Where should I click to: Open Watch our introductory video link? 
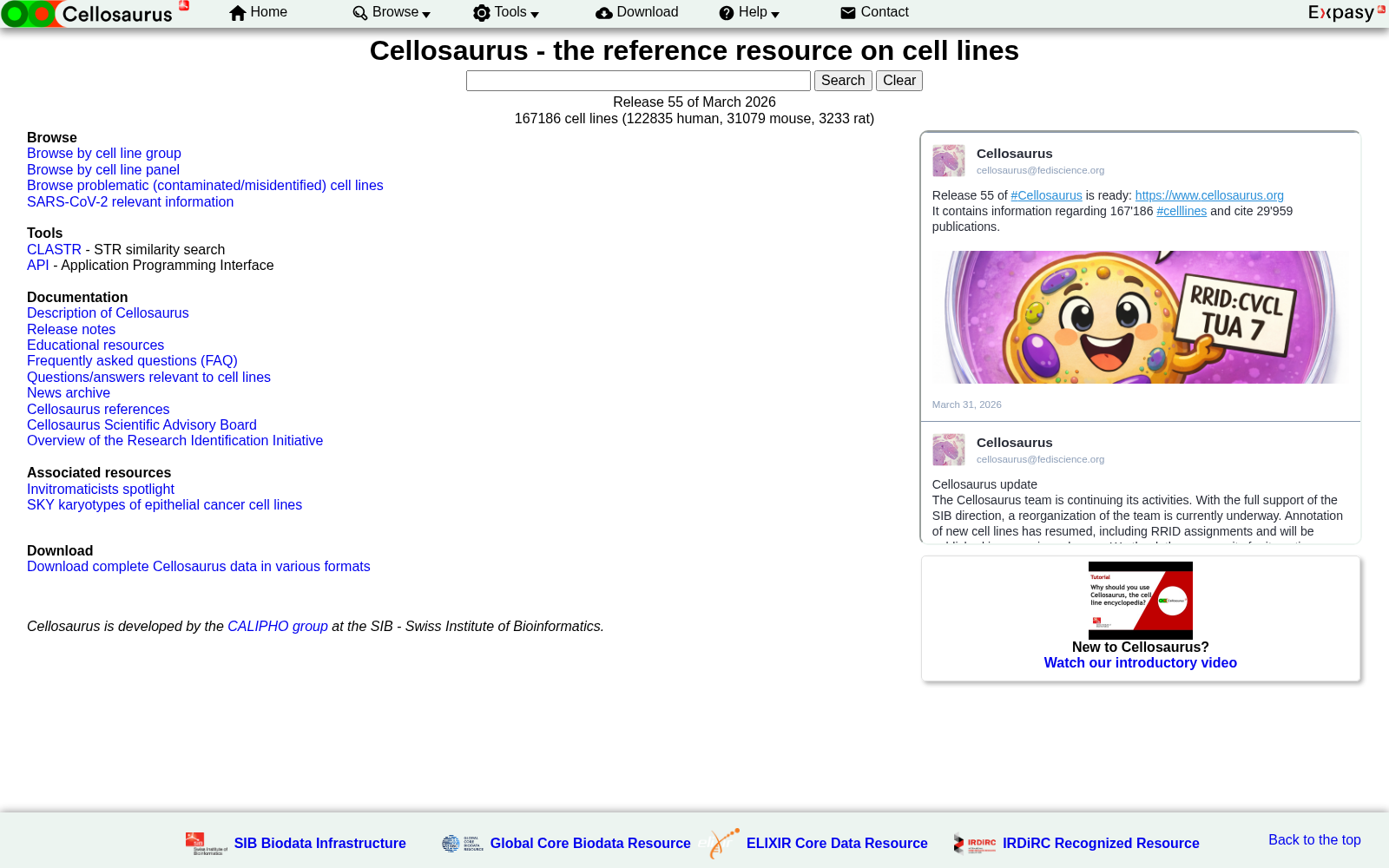point(1140,663)
